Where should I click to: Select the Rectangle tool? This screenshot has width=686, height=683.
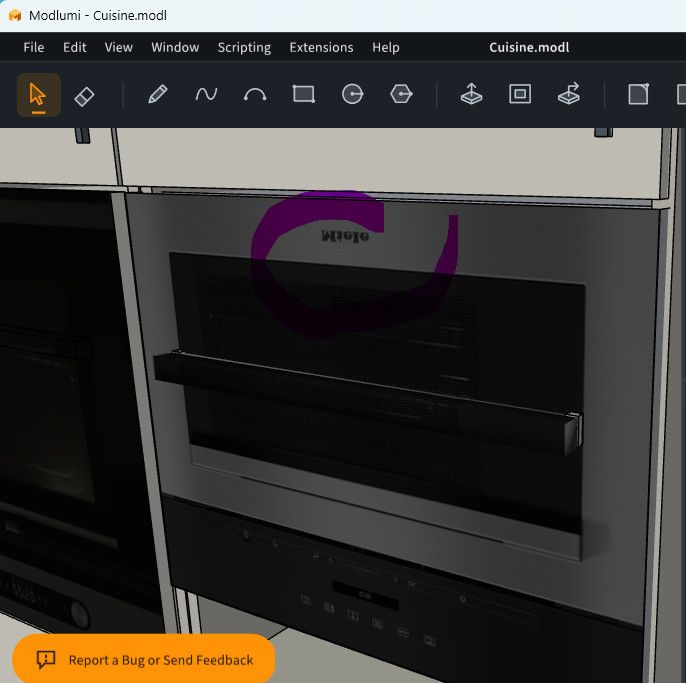click(x=304, y=94)
